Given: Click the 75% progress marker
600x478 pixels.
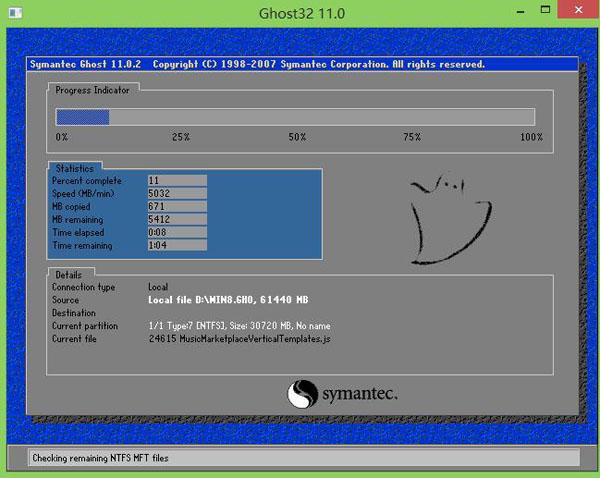Looking at the screenshot, I should (x=412, y=137).
